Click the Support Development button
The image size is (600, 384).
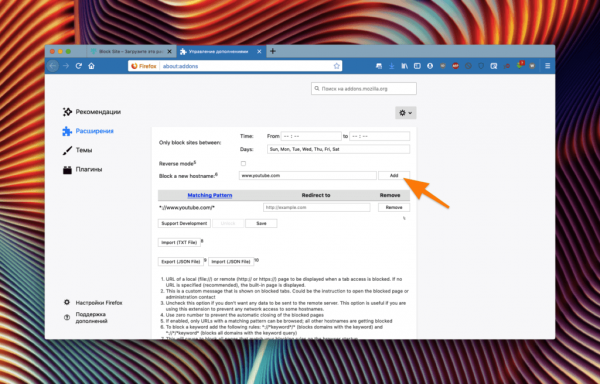click(184, 223)
